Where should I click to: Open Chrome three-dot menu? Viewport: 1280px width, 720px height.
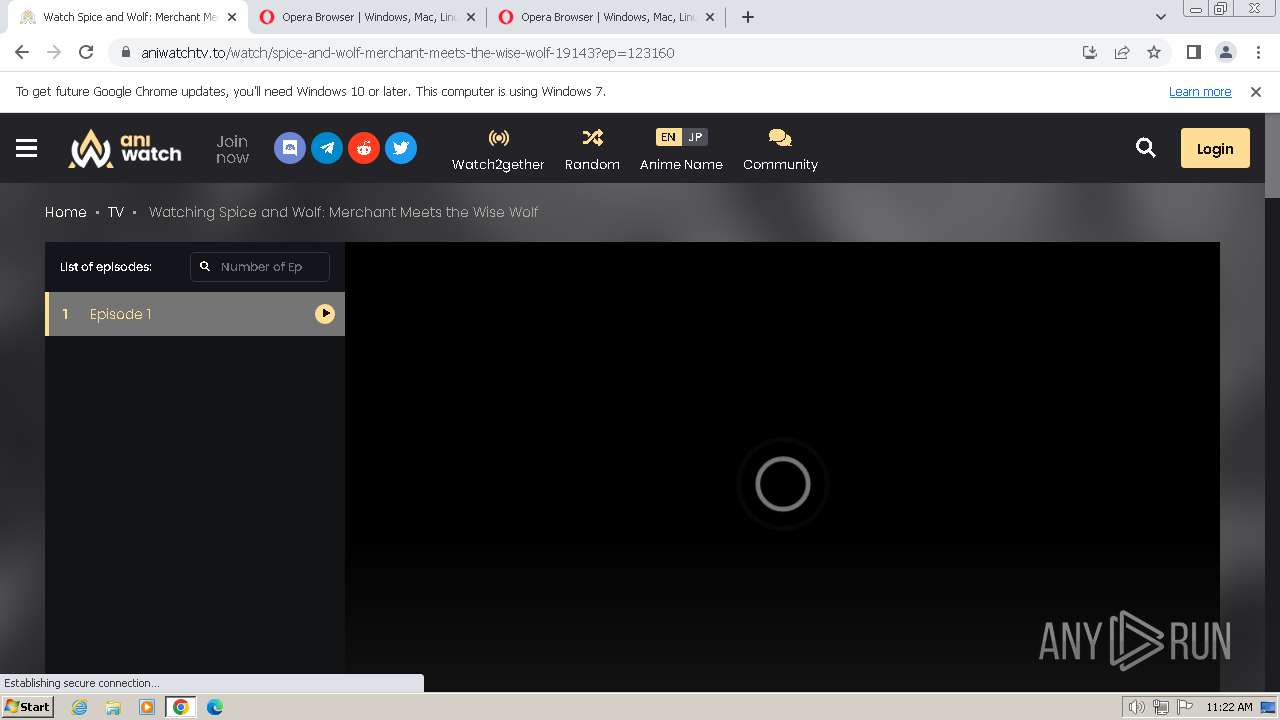click(1258, 52)
